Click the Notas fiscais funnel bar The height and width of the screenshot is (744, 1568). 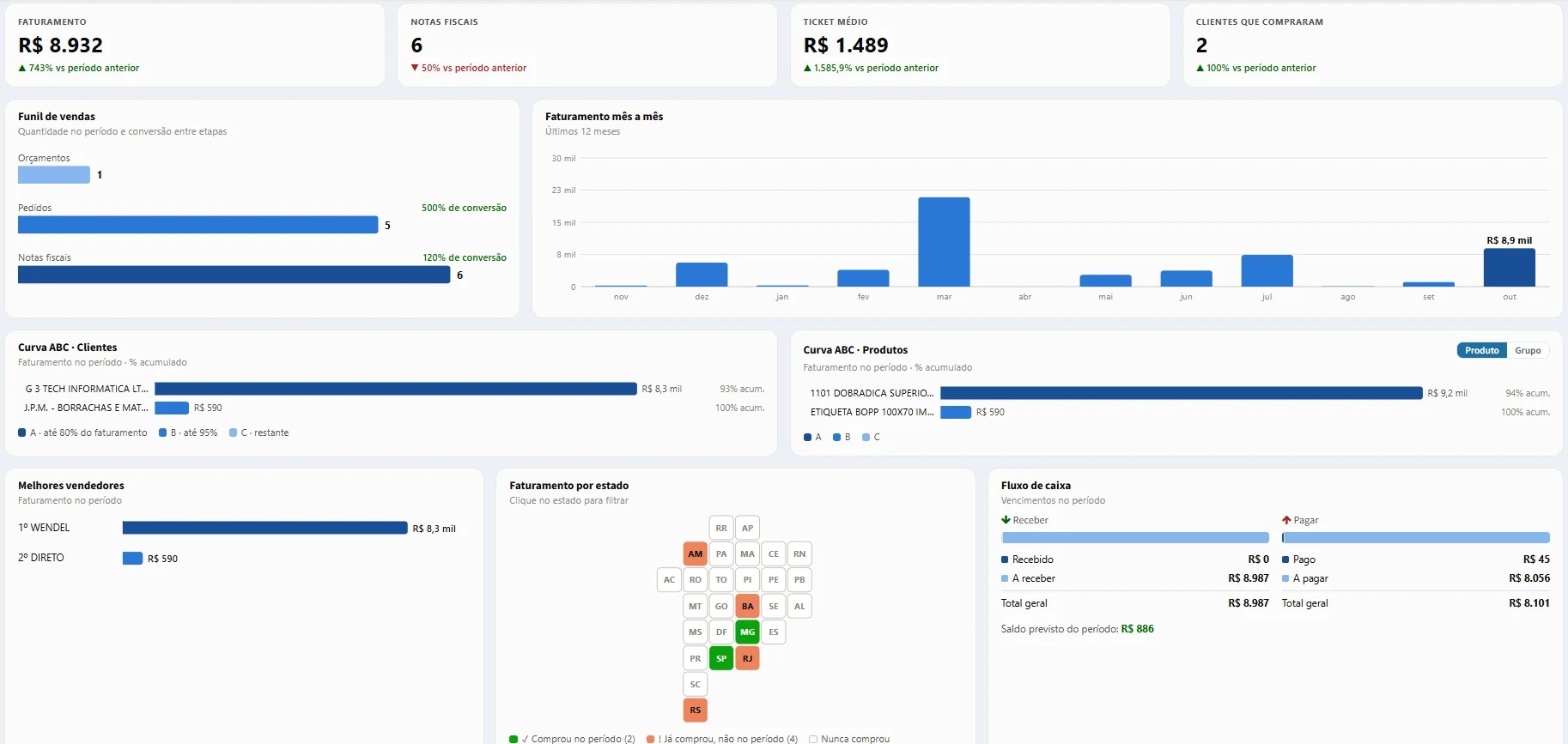[x=234, y=275]
